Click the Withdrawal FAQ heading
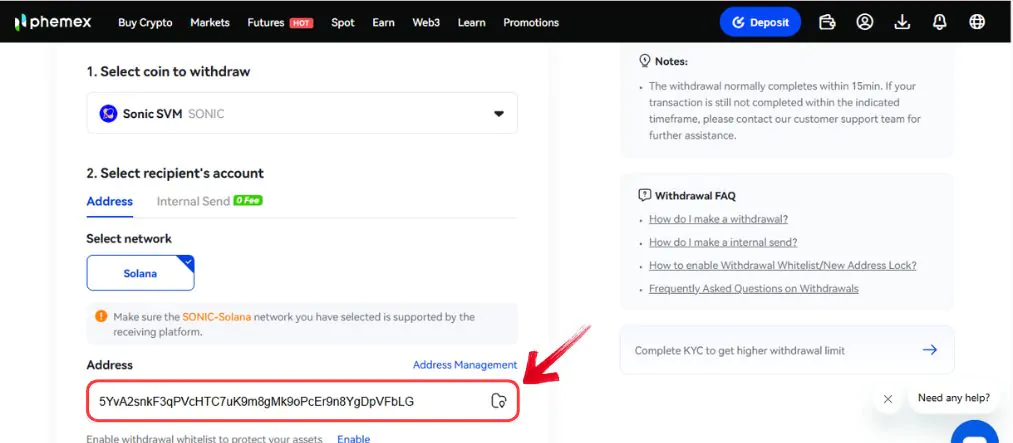The width and height of the screenshot is (1013, 443). point(695,196)
